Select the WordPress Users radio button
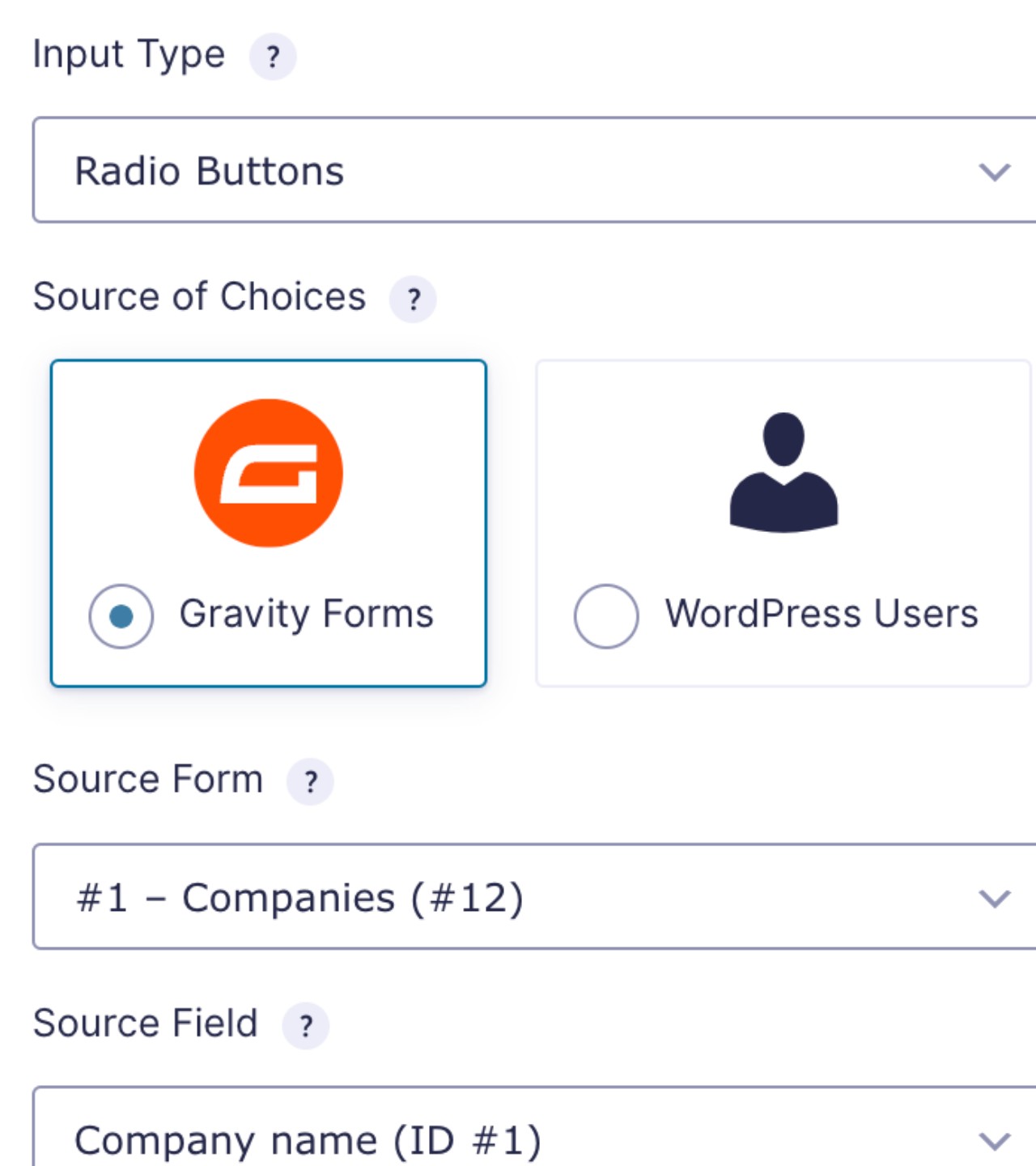 606,616
